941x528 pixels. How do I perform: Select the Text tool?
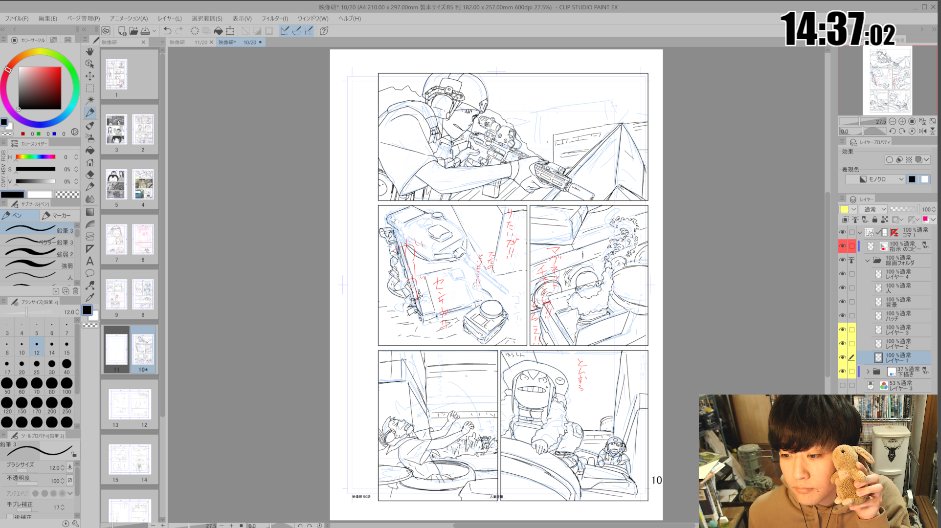[x=90, y=261]
